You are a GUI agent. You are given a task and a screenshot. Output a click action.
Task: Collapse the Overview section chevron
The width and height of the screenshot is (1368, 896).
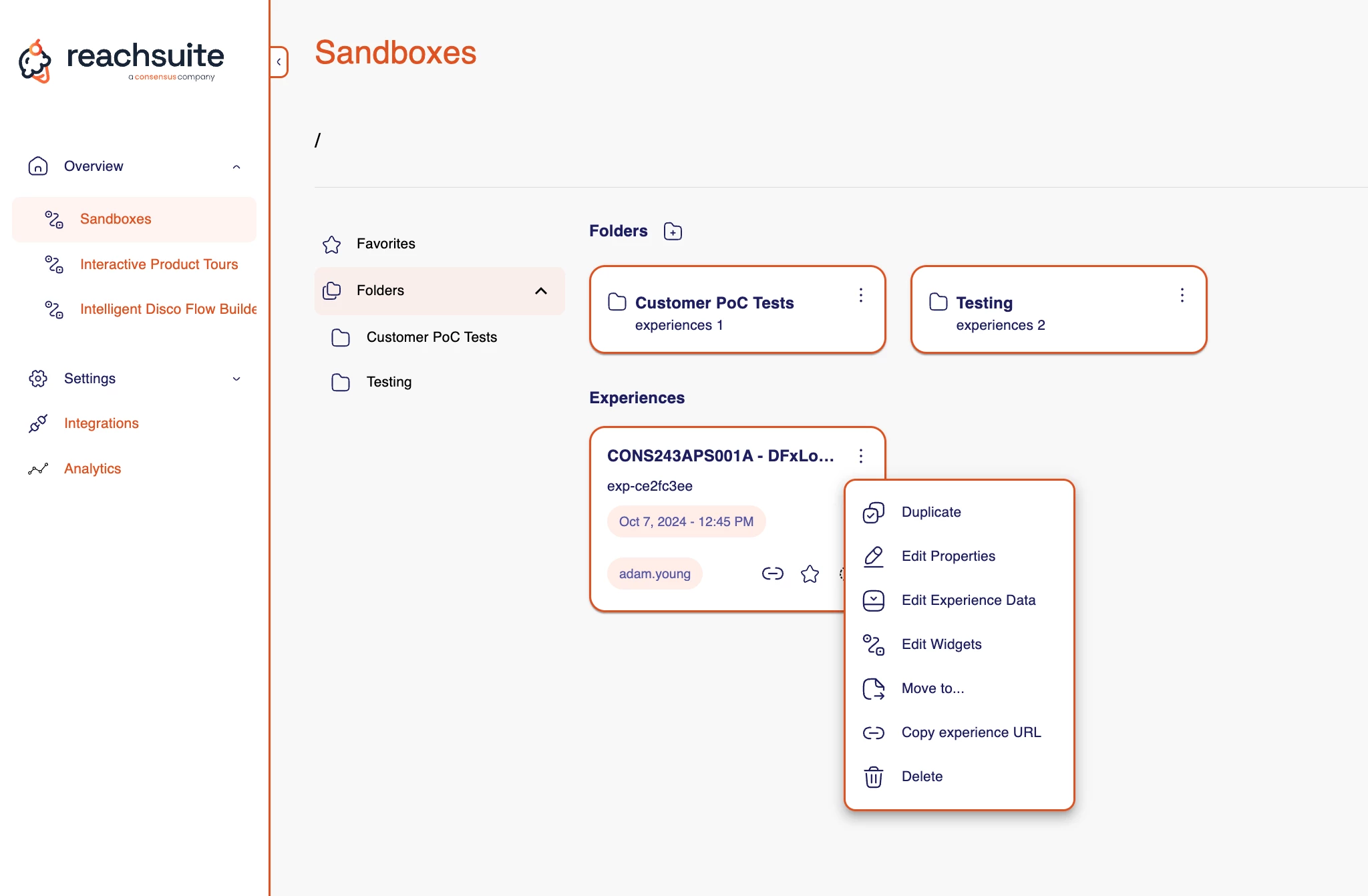(236, 167)
